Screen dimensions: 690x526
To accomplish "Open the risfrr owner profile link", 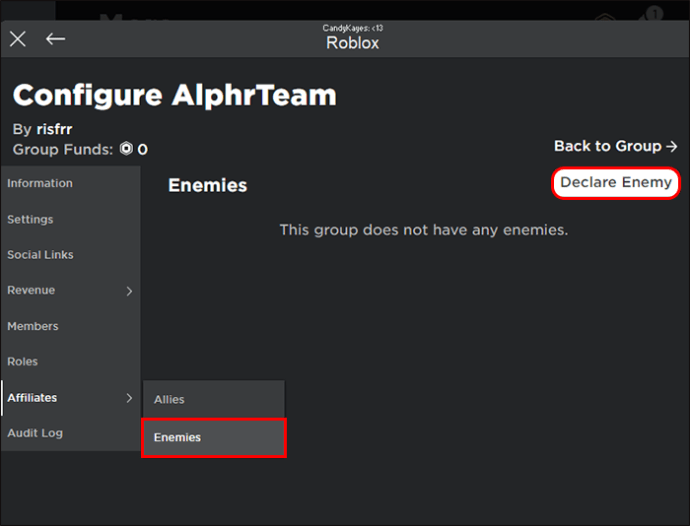I will pyautogui.click(x=54, y=129).
